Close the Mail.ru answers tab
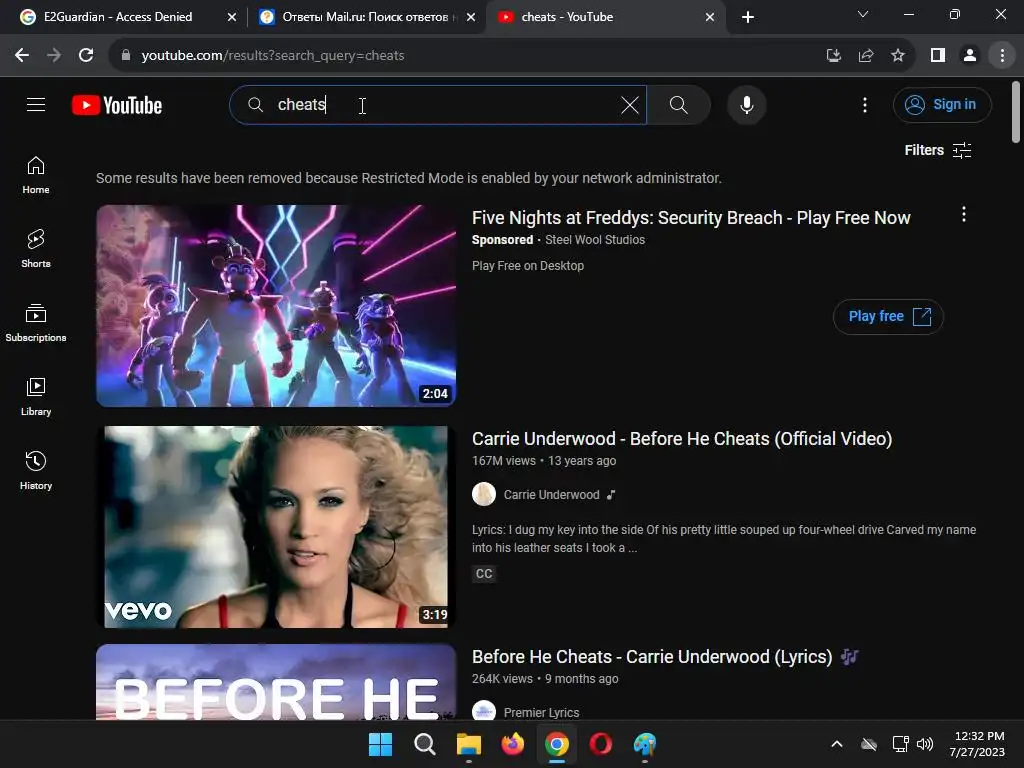This screenshot has height=768, width=1024. [471, 18]
